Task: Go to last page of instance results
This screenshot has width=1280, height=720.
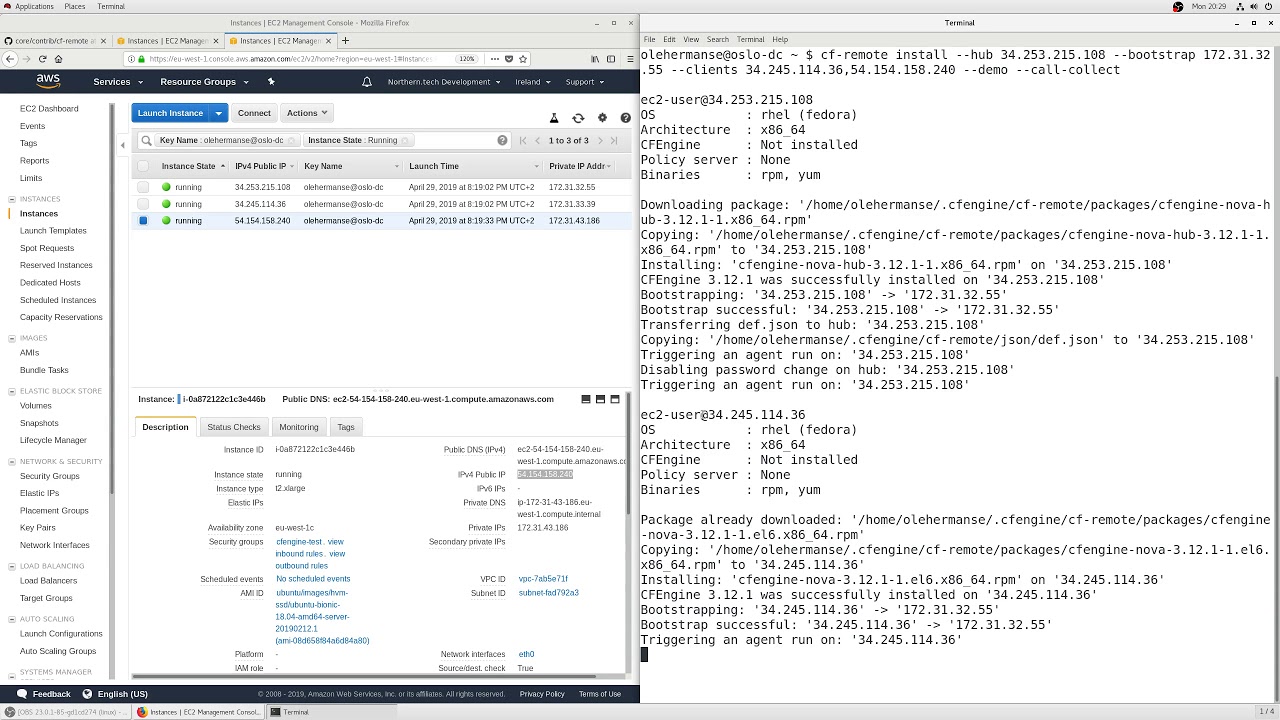Action: 613,141
